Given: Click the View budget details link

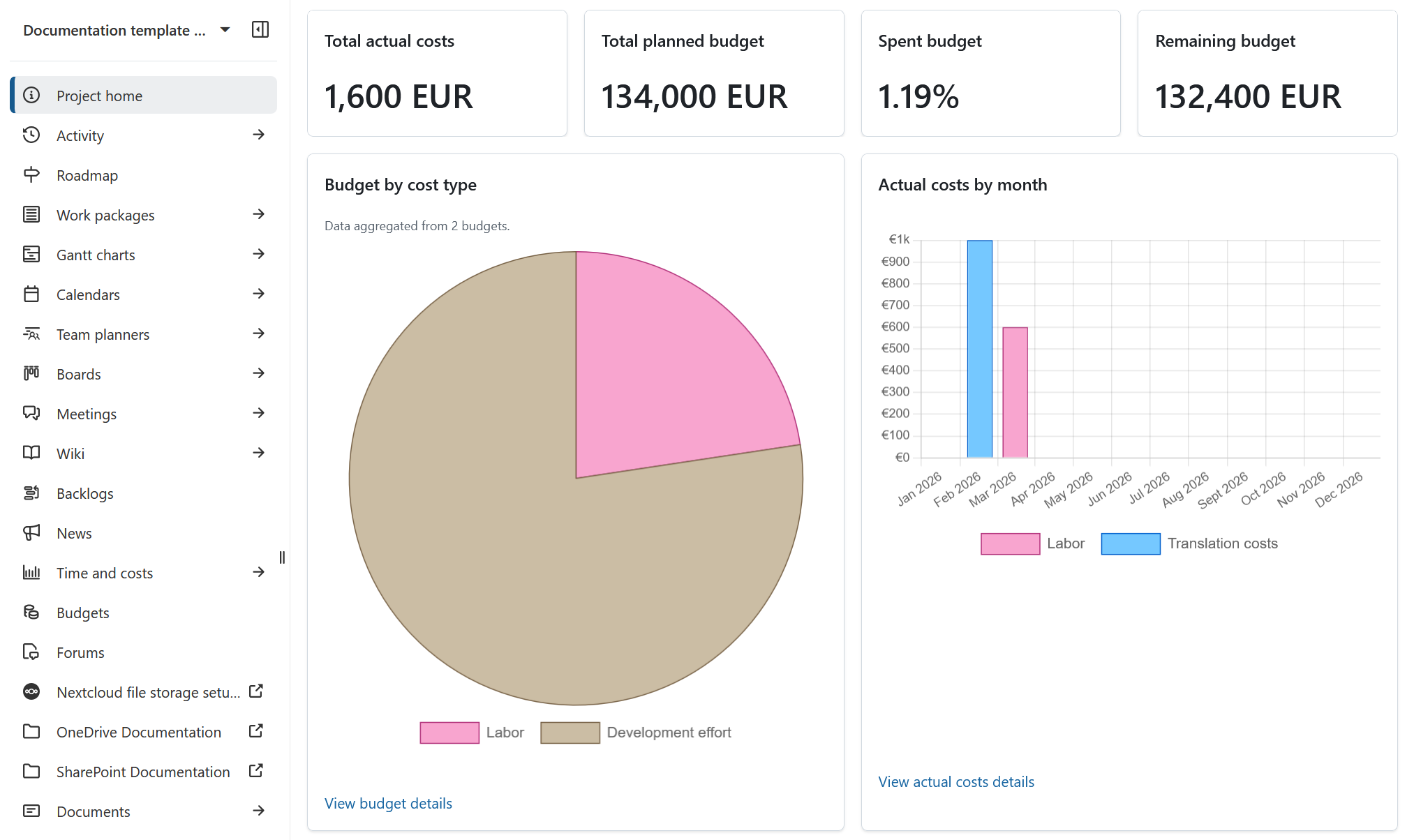Looking at the screenshot, I should tap(388, 803).
